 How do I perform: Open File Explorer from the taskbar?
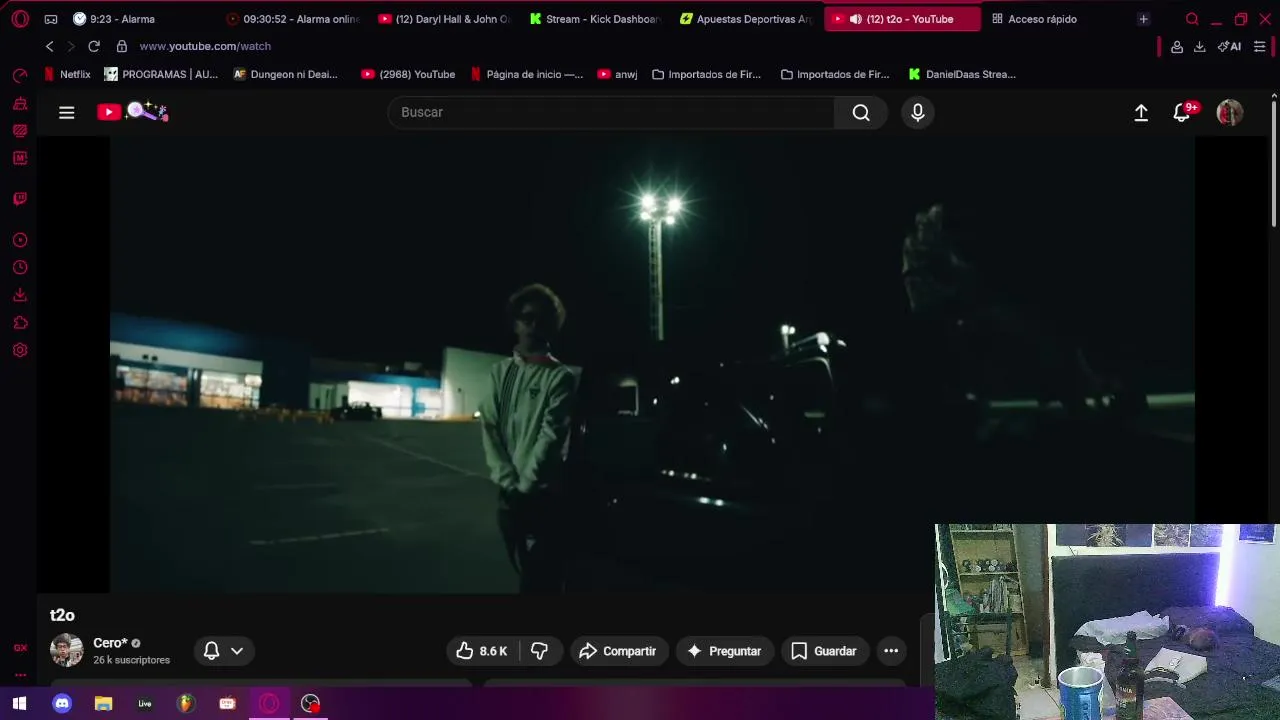pos(103,704)
